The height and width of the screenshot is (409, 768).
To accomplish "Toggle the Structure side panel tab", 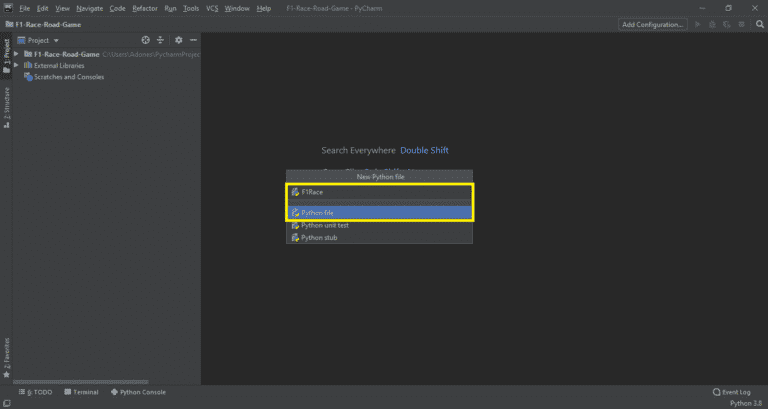I will click(x=6, y=103).
